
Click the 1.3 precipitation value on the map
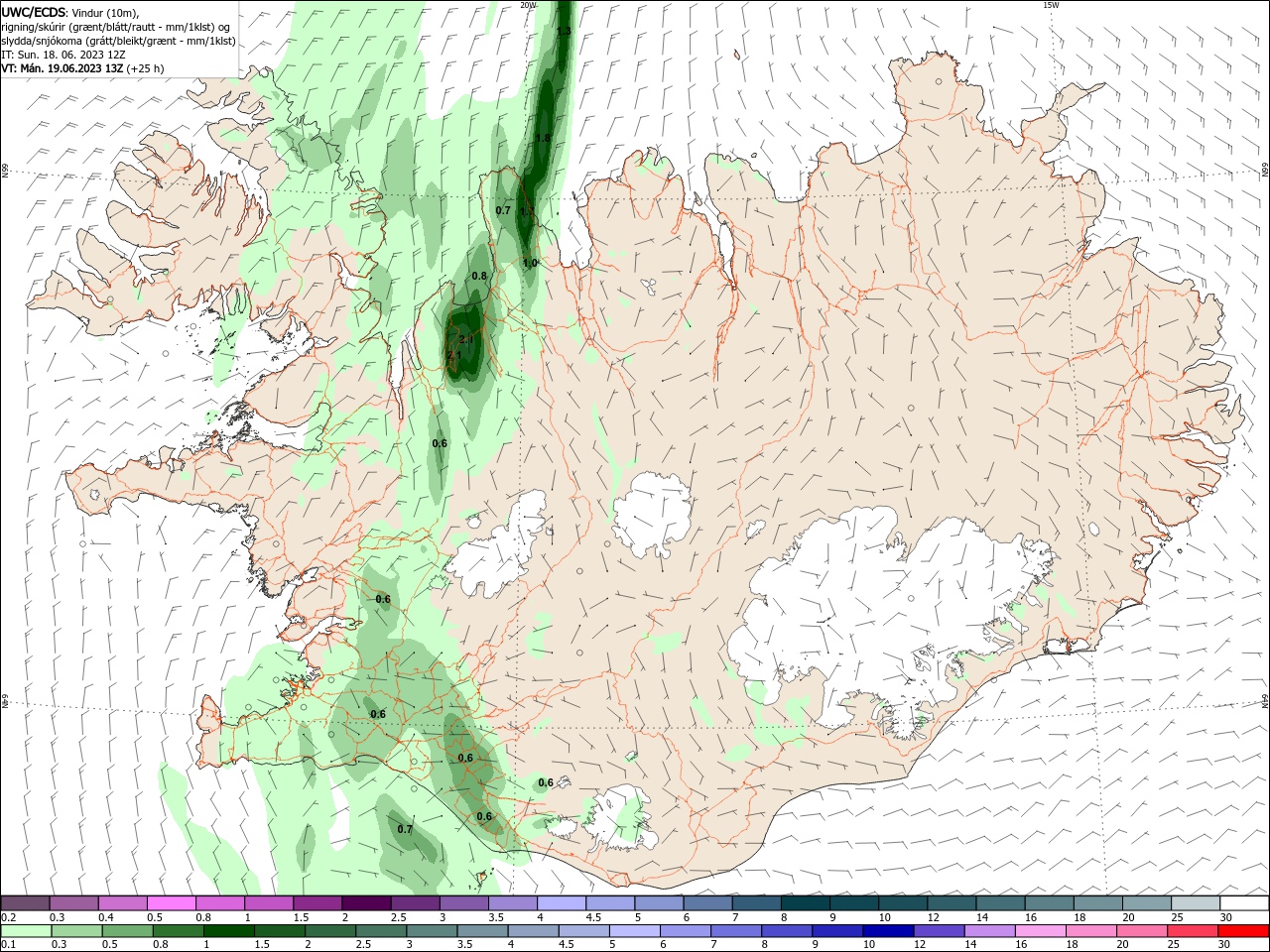(x=564, y=32)
